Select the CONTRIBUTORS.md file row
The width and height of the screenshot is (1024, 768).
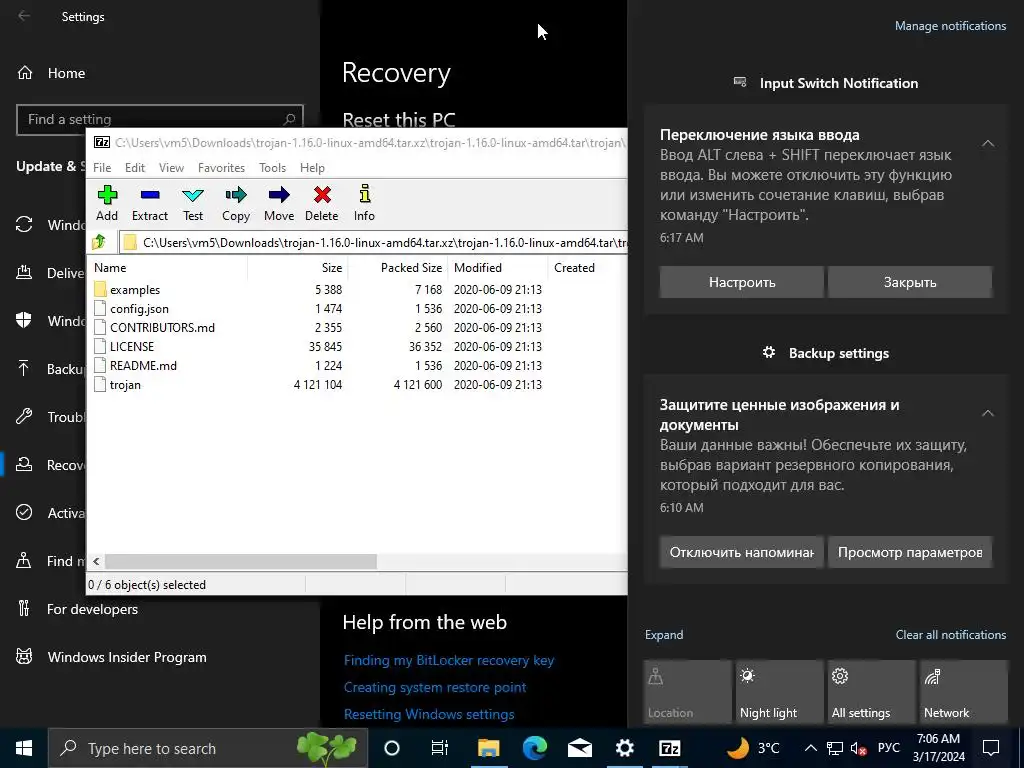click(x=357, y=328)
